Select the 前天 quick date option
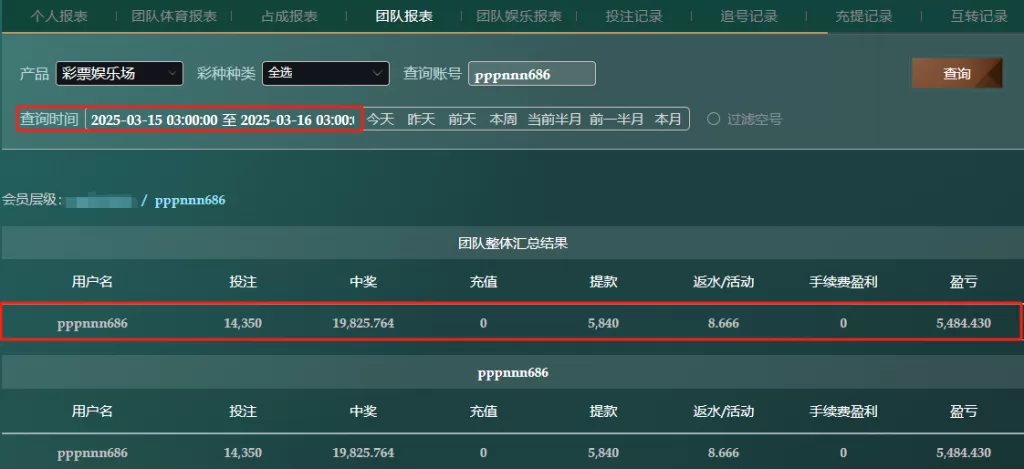Screen dimensions: 1024x469 pyautogui.click(x=462, y=120)
